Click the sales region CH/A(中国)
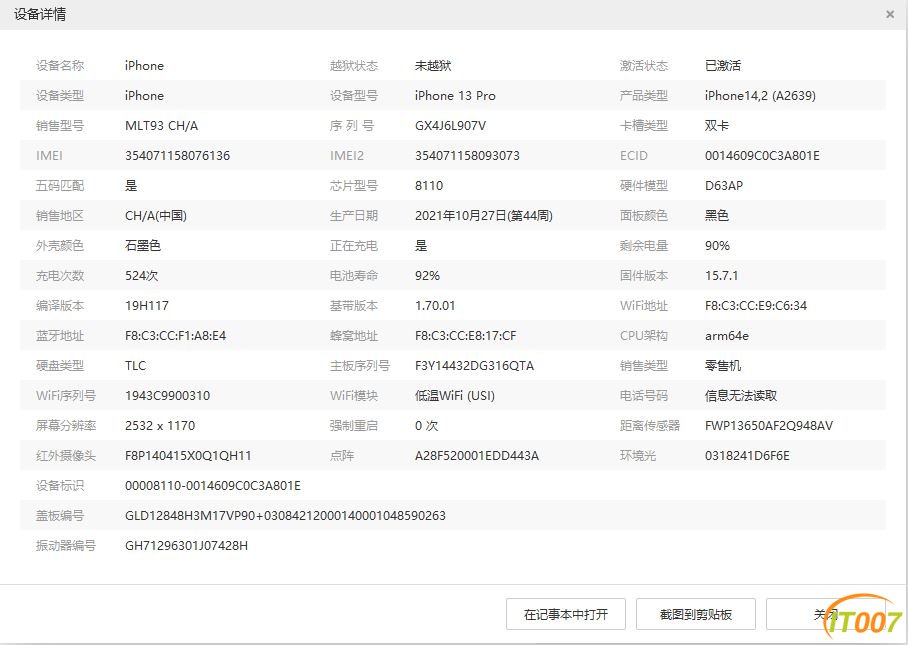The width and height of the screenshot is (908, 645). 156,216
